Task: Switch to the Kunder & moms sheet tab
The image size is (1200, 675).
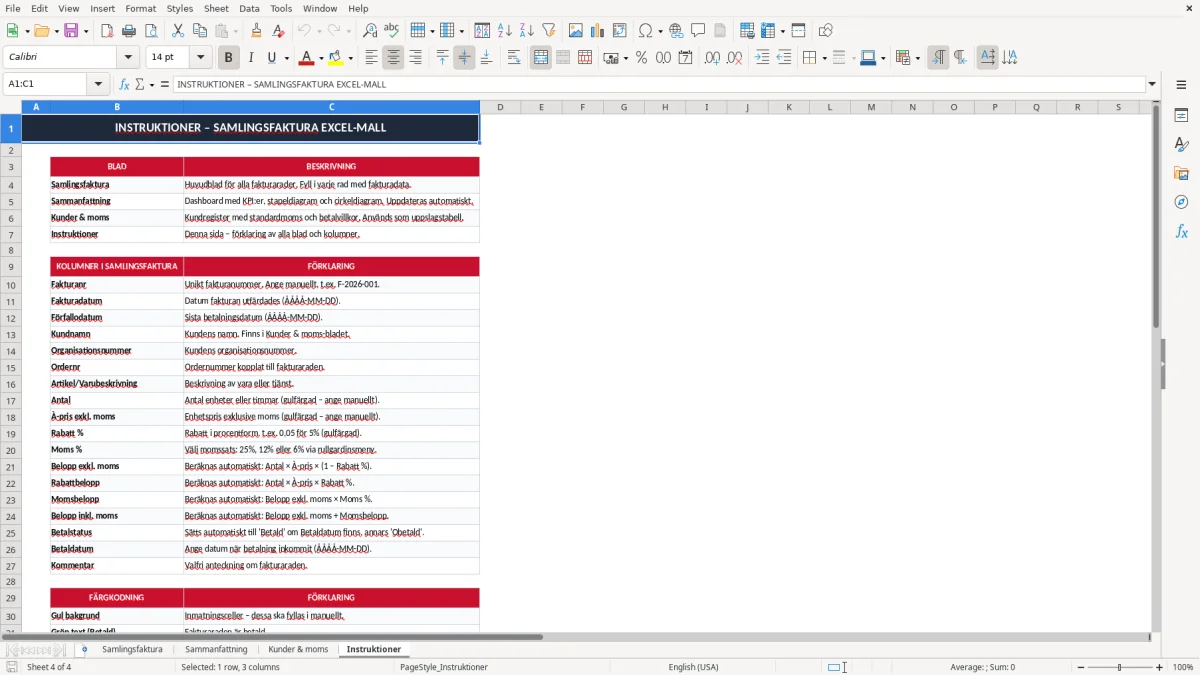Action: pyautogui.click(x=298, y=649)
